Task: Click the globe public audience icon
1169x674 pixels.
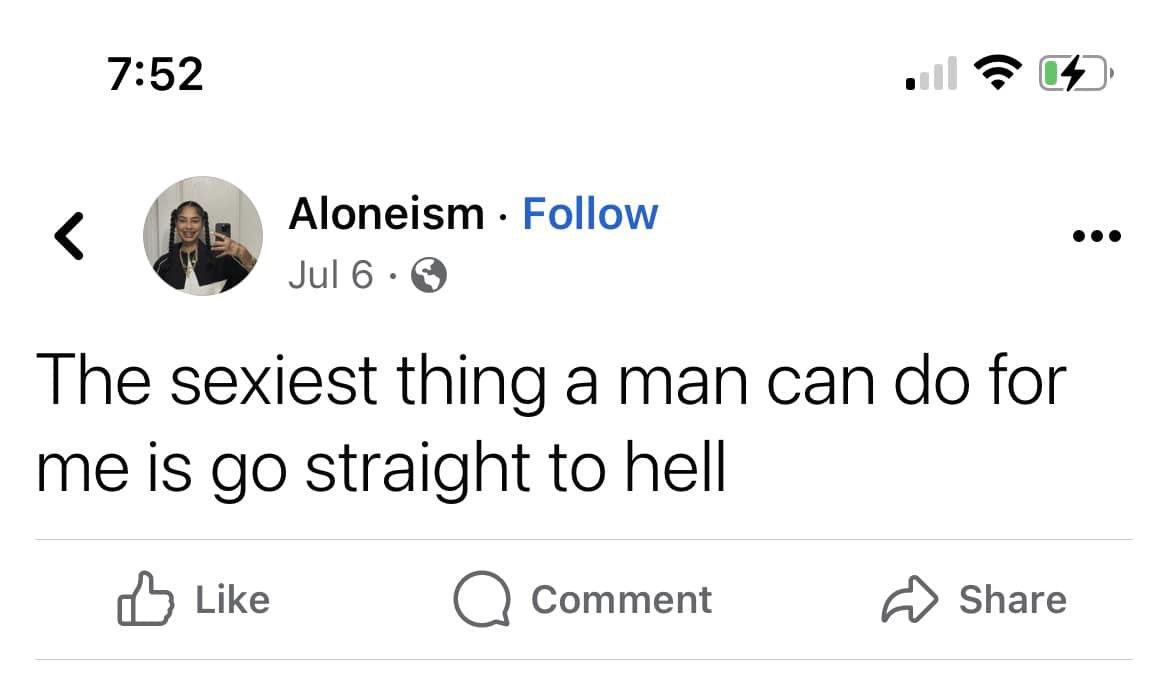Action: tap(429, 275)
